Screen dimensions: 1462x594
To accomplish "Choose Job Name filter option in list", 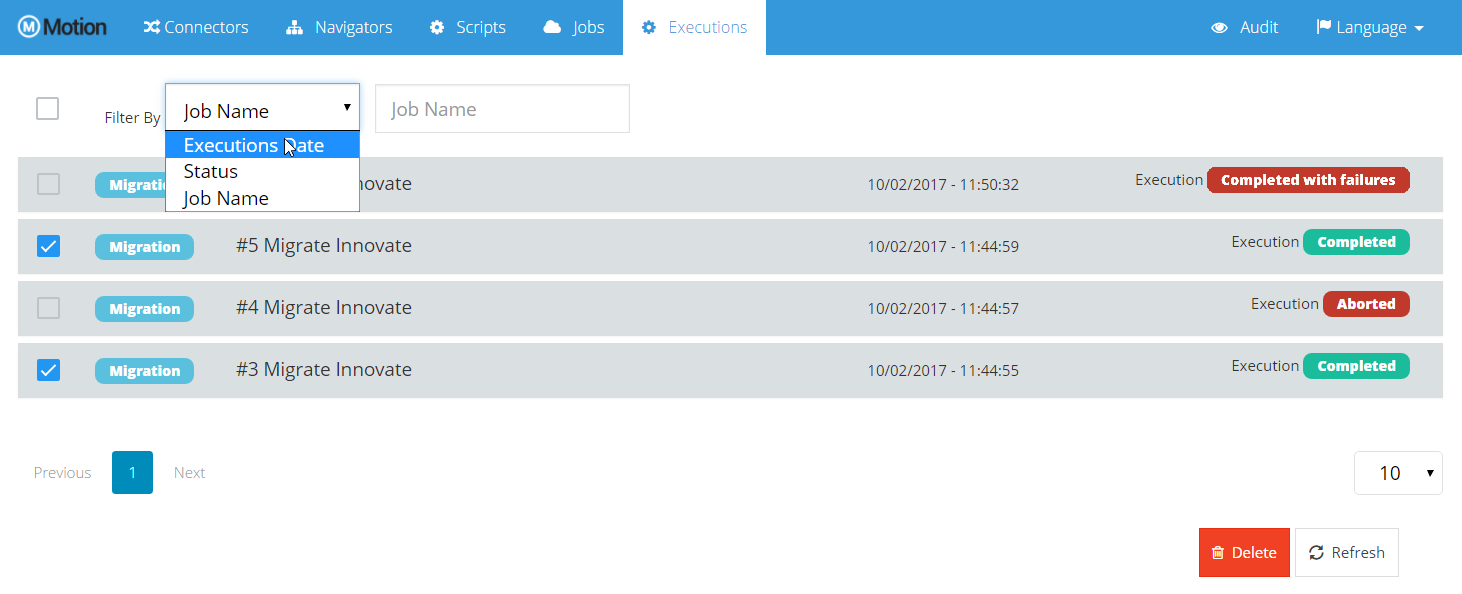I will (x=262, y=198).
